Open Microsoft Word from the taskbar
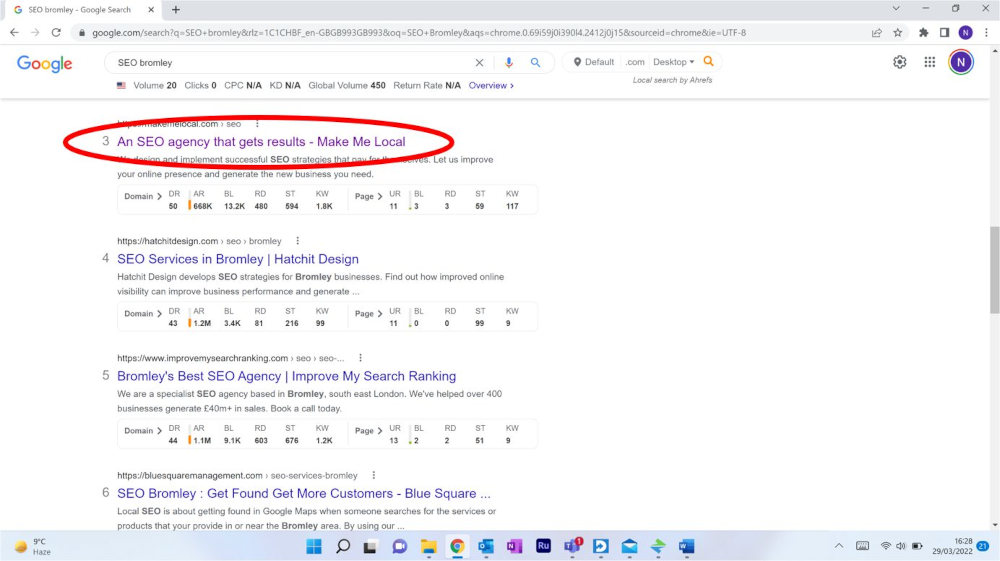The image size is (1000, 561). (x=686, y=546)
